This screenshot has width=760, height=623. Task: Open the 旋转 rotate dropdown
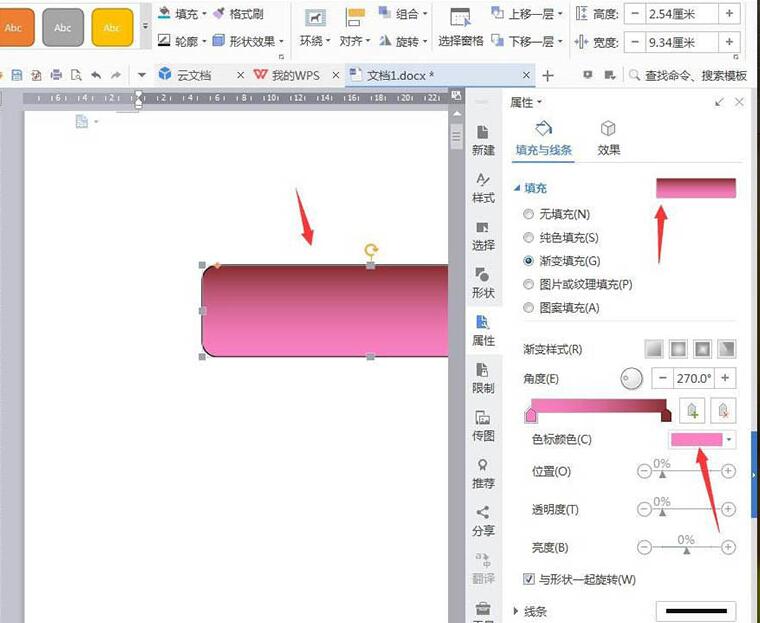coord(403,41)
